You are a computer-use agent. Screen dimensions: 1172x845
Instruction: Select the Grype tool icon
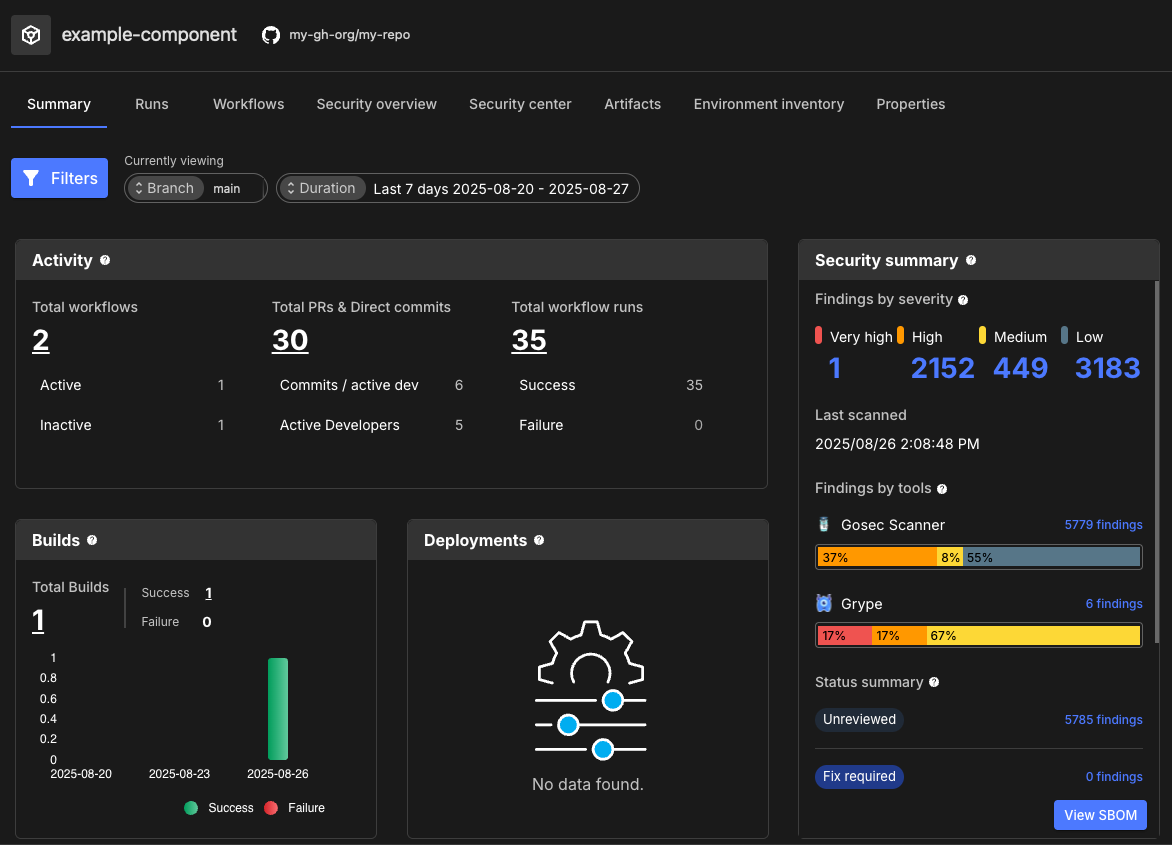pyautogui.click(x=823, y=603)
